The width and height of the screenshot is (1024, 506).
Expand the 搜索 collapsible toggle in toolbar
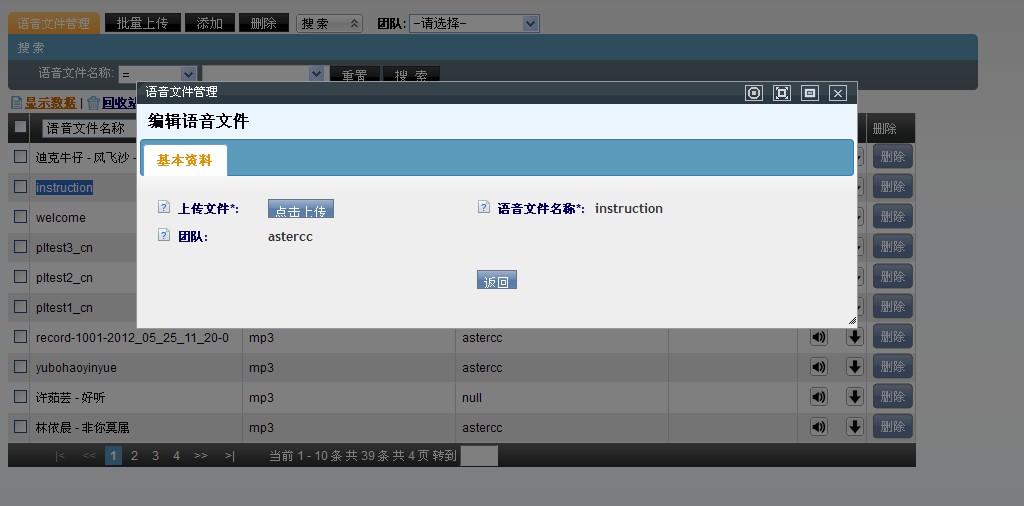(x=329, y=23)
